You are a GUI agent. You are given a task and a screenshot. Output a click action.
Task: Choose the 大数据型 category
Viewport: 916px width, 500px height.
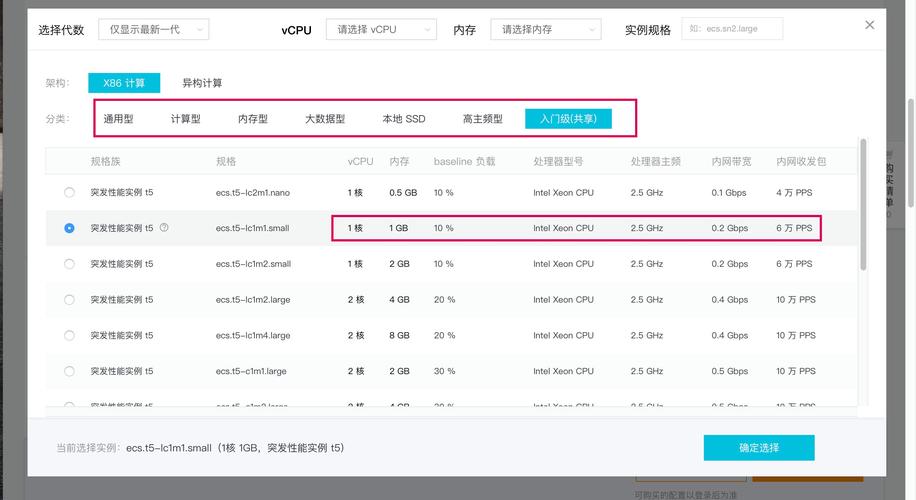pos(325,119)
